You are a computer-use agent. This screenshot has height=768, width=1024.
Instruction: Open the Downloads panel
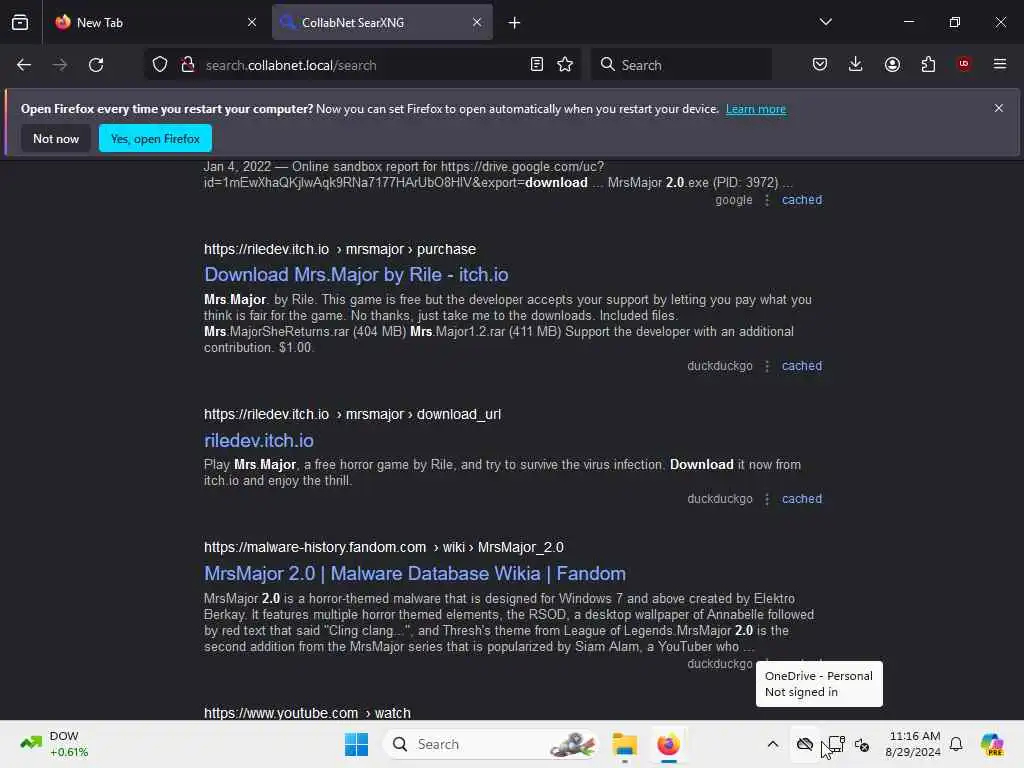[856, 65]
